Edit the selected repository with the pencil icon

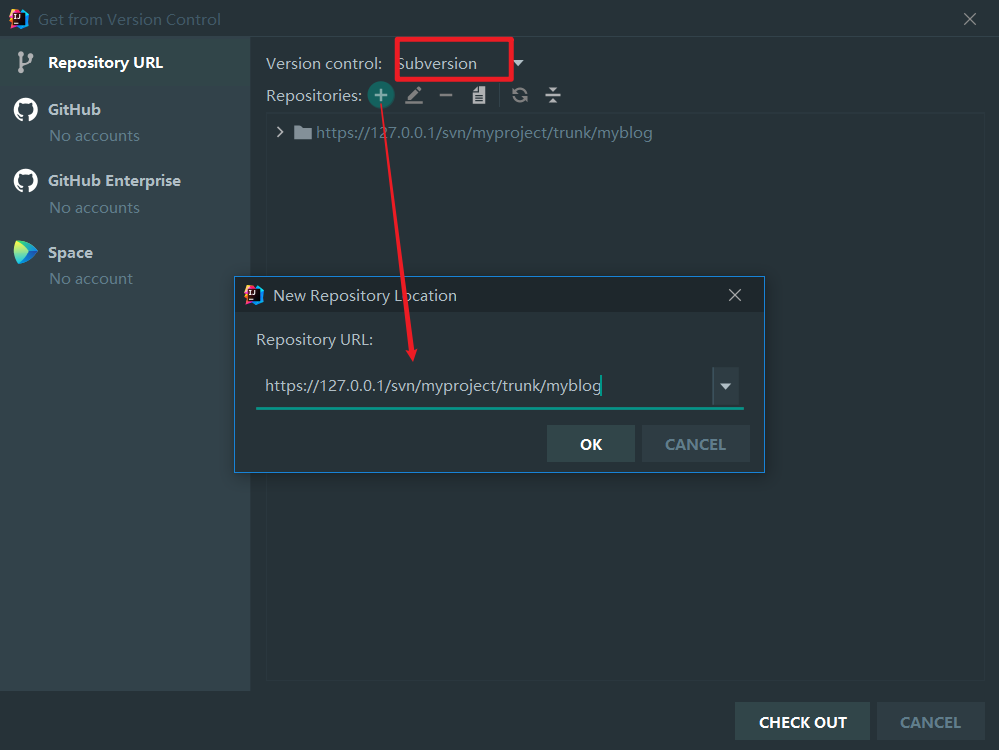point(414,96)
